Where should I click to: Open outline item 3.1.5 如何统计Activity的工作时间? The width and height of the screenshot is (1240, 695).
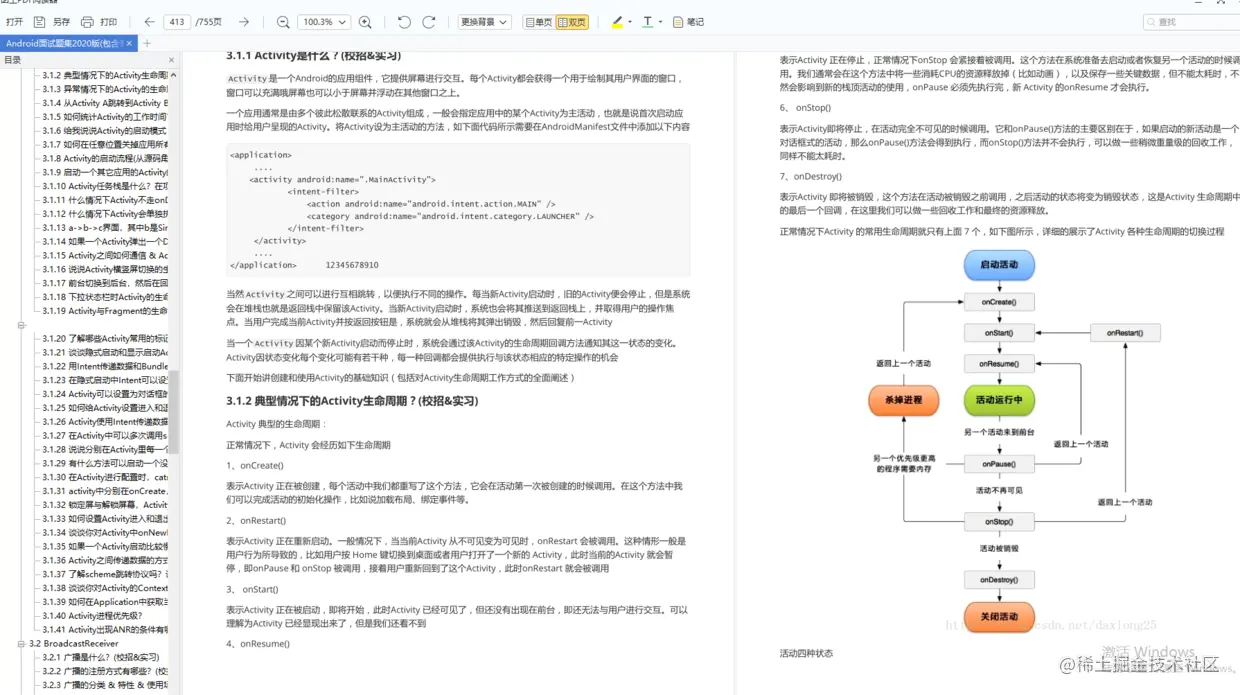click(105, 117)
